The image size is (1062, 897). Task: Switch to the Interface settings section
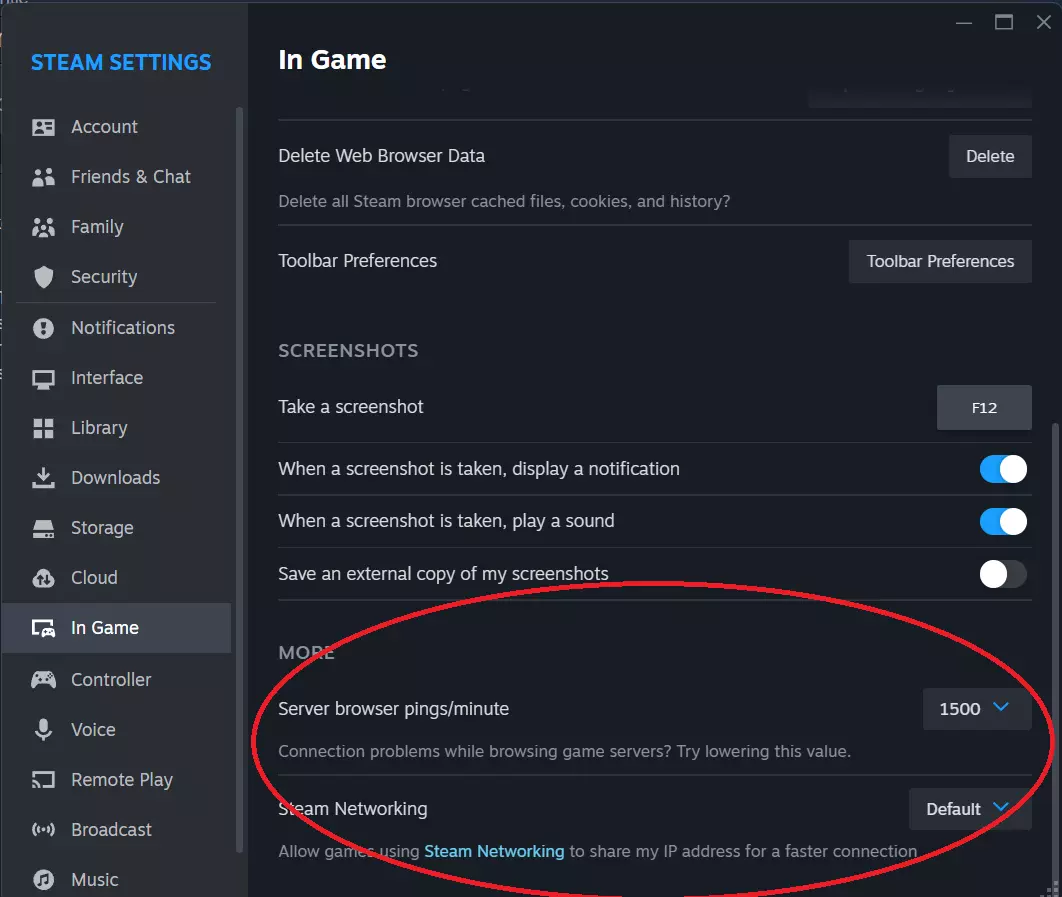[106, 378]
